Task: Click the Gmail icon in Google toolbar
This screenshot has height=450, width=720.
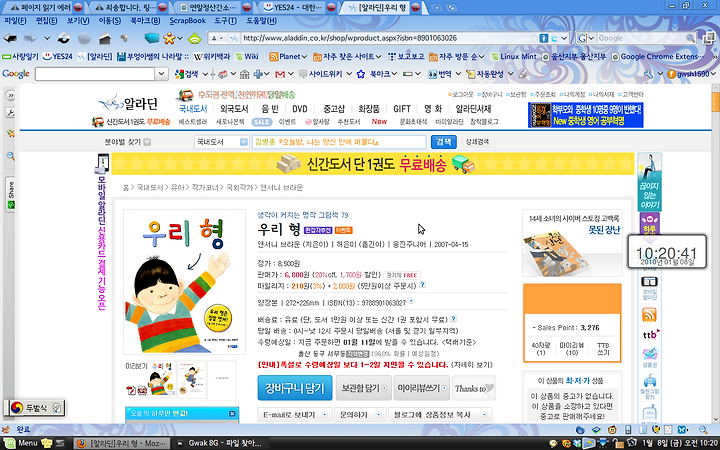Action: click(x=280, y=74)
